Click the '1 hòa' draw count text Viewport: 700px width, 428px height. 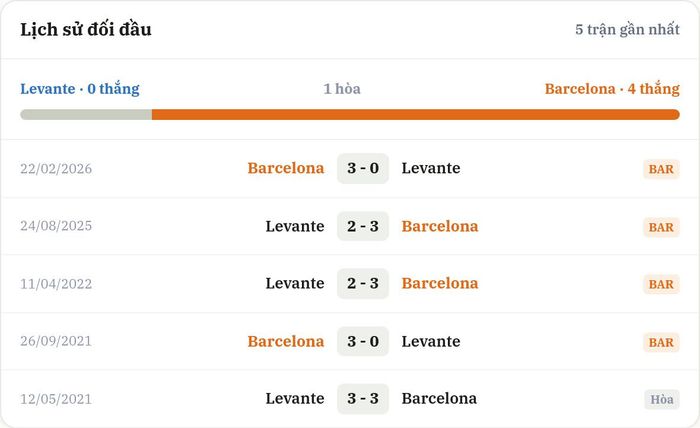[x=342, y=89]
